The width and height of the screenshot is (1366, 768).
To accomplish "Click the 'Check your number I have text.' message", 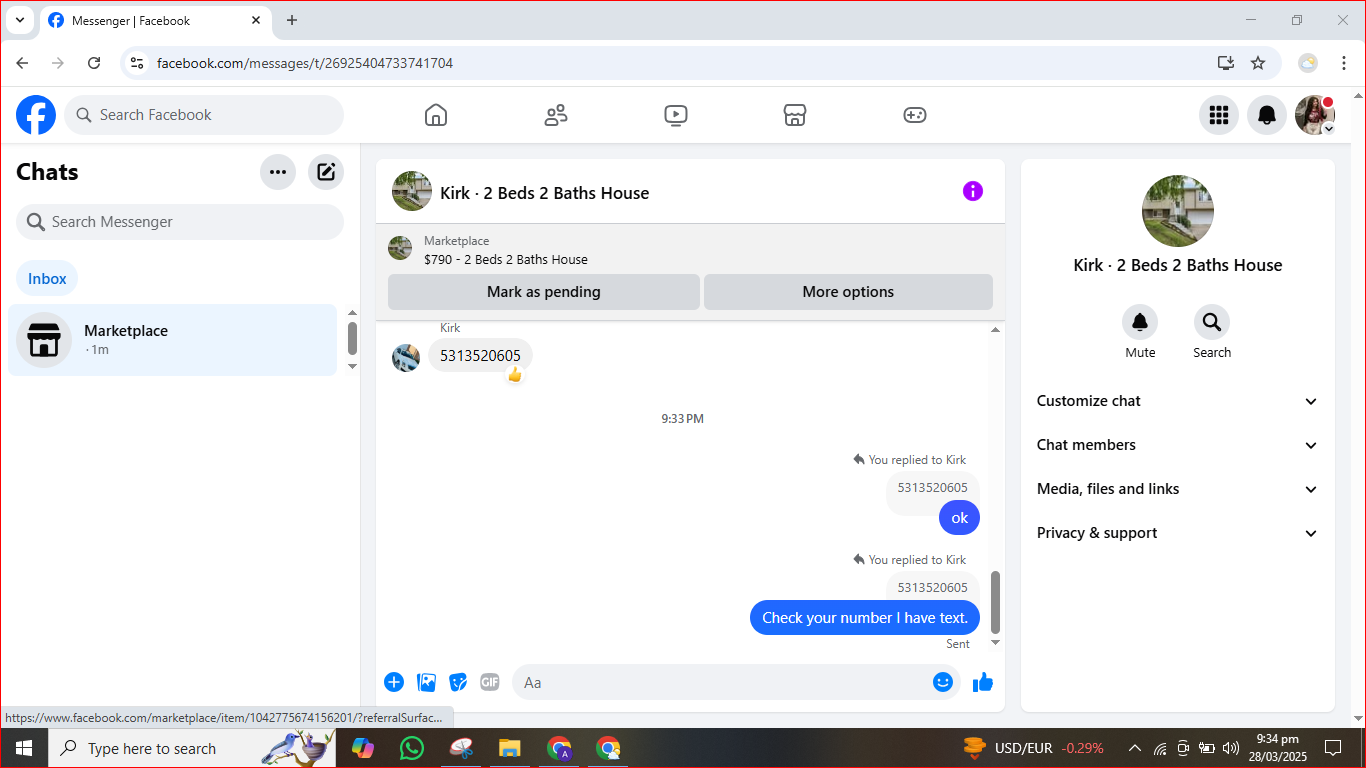I will click(865, 618).
